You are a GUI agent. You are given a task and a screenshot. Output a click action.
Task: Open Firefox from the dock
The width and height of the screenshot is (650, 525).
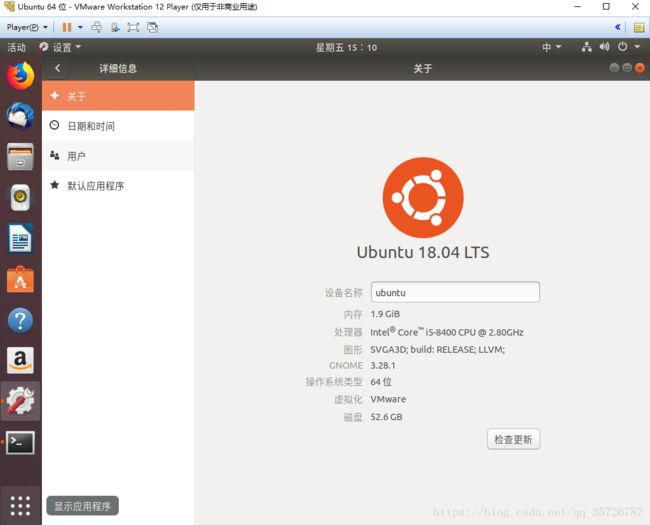[20, 75]
